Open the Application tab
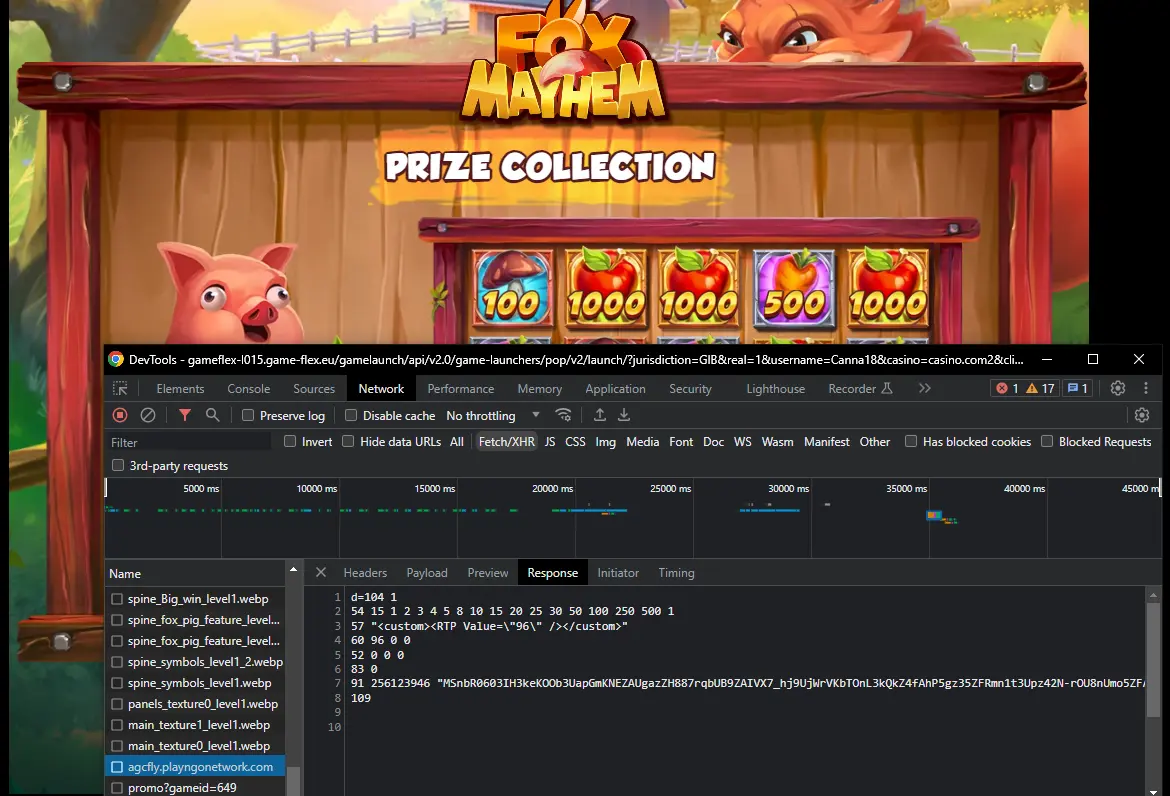1170x796 pixels. tap(616, 389)
